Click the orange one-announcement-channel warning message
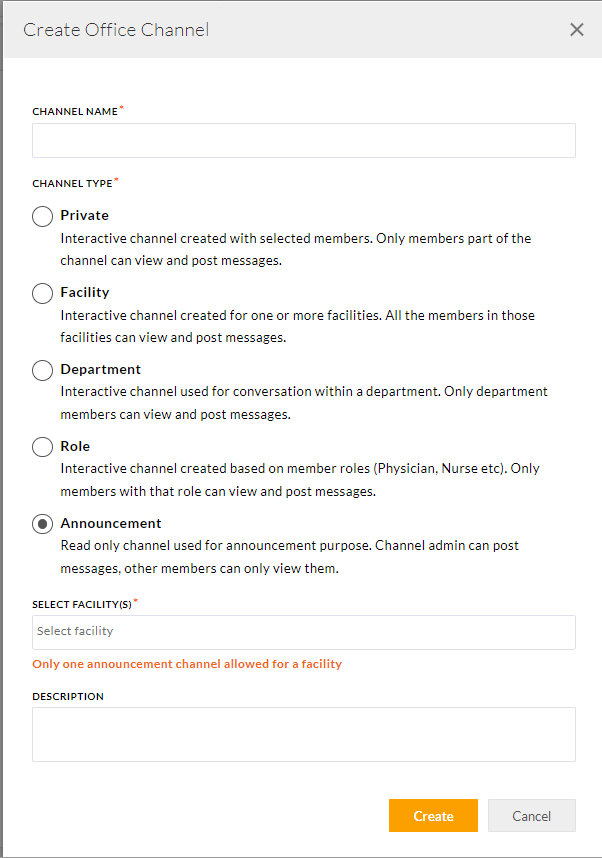602x858 pixels. tap(187, 664)
